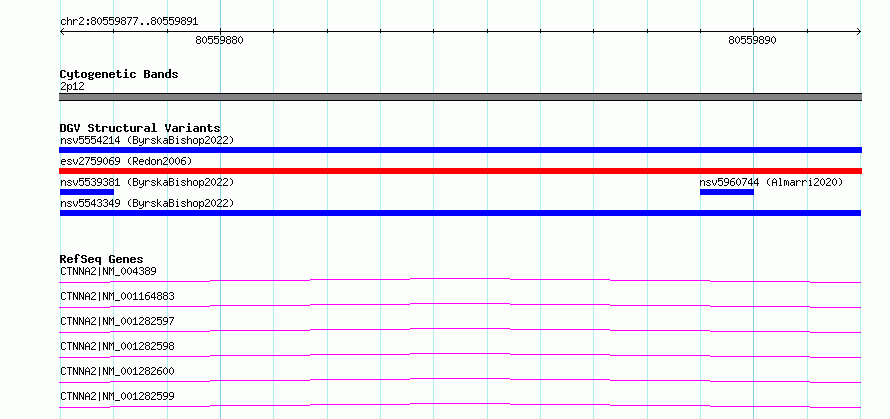The image size is (890, 419).
Task: Select the short blue nsv5960744 bar
Action: (x=727, y=192)
